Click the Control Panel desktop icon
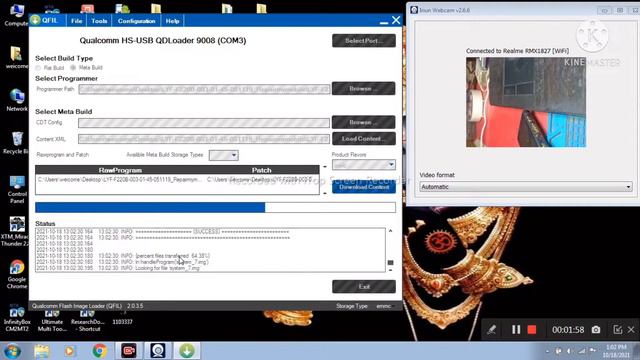The width and height of the screenshot is (640, 360). (x=17, y=189)
